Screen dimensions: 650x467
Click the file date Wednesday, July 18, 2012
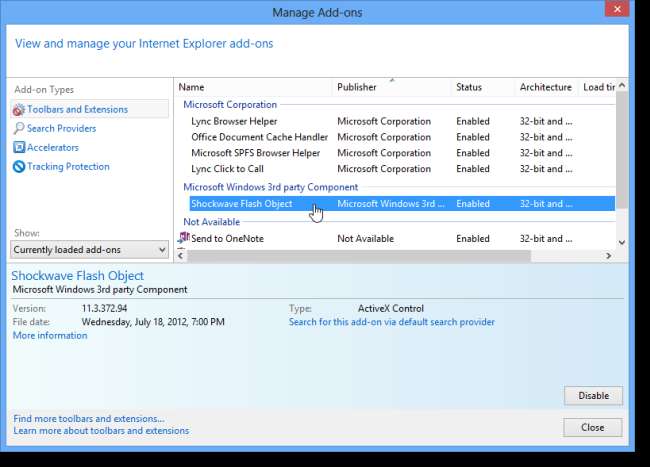[153, 322]
